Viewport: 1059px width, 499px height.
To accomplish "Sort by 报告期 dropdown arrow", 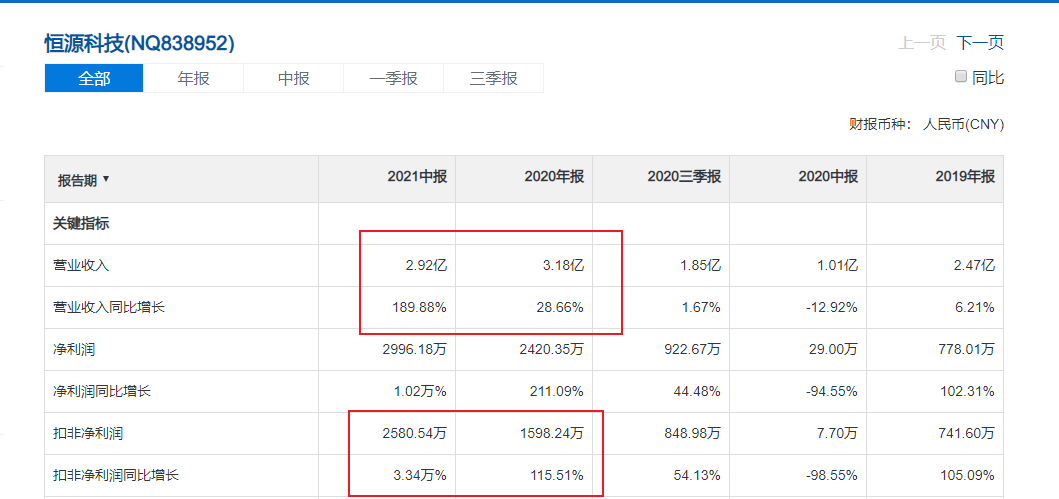I will click(x=105, y=180).
